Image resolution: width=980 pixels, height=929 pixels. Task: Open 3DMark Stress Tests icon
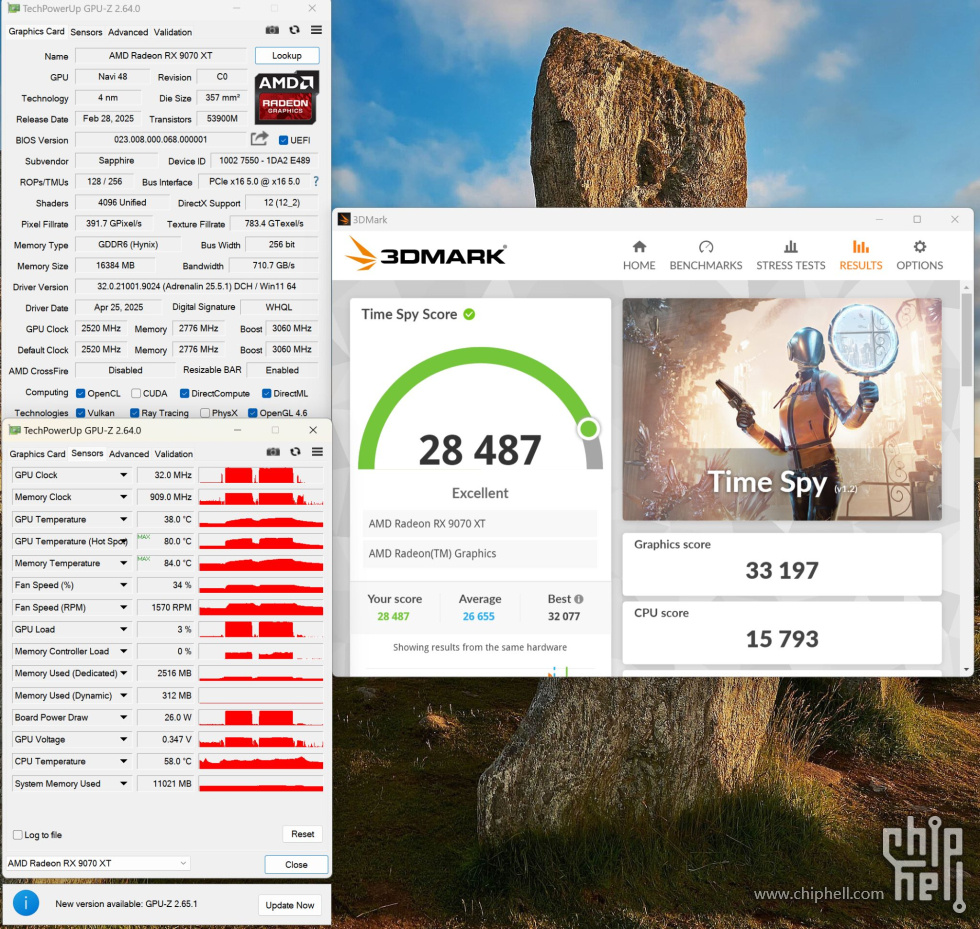click(x=791, y=247)
